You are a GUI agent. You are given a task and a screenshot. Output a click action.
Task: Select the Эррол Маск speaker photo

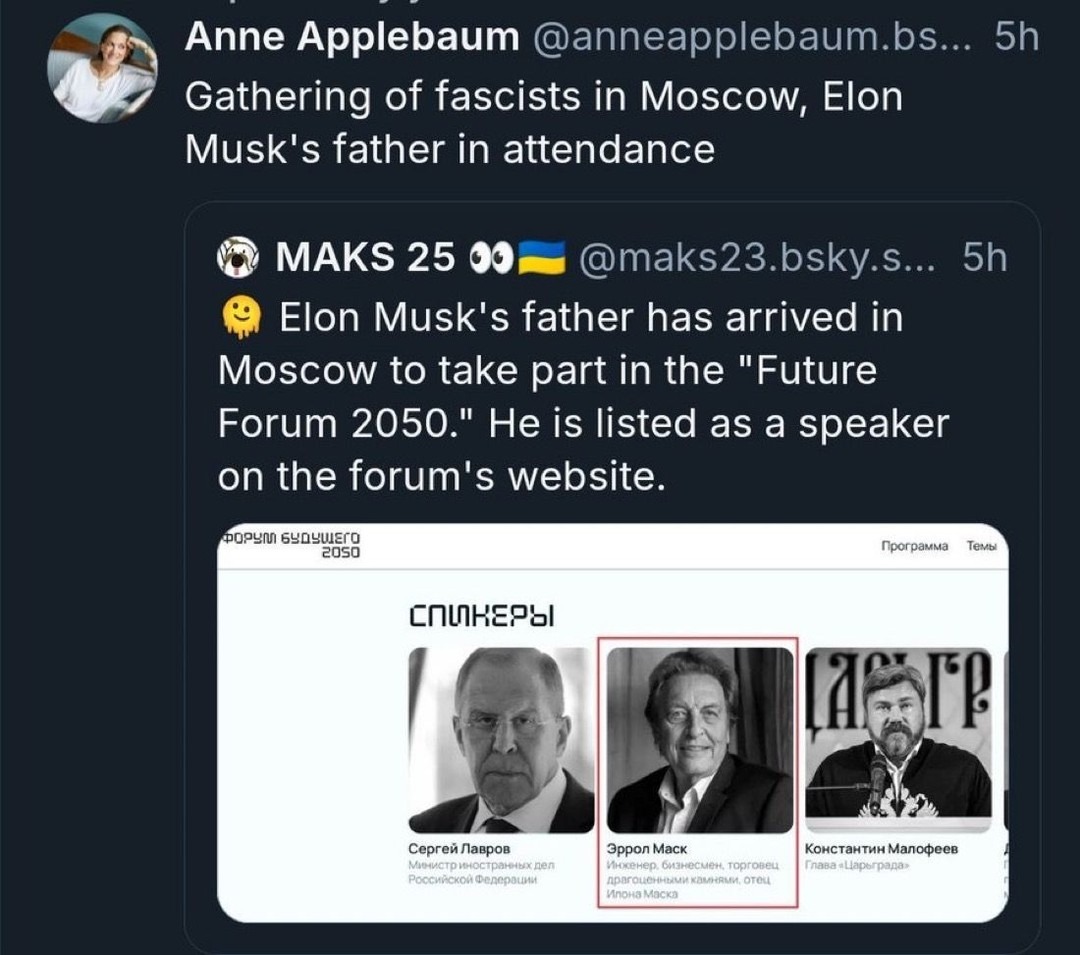point(699,740)
